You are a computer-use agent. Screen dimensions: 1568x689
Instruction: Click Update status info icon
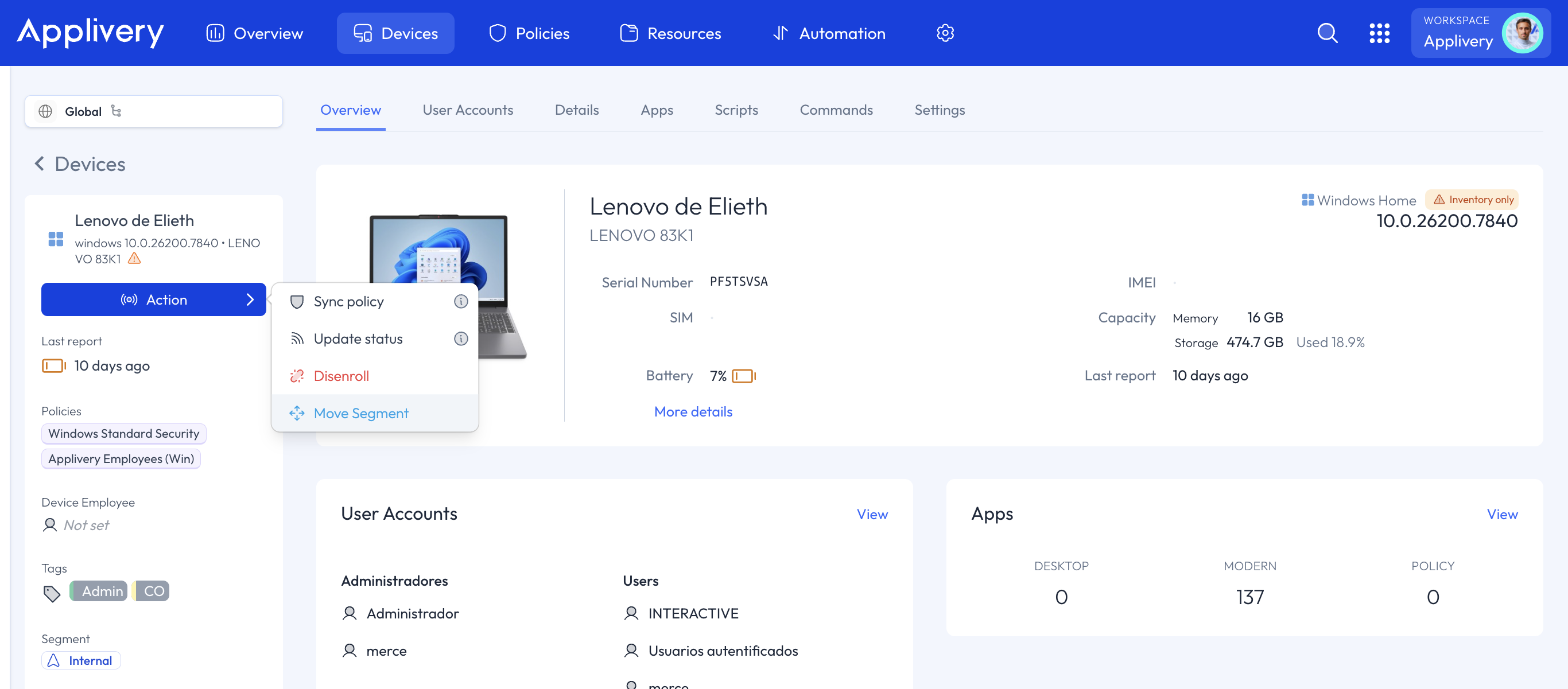pyautogui.click(x=461, y=338)
